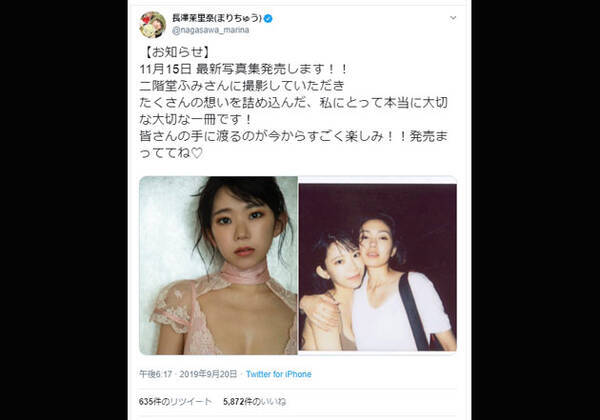View the 635件のリツイート list

point(175,402)
